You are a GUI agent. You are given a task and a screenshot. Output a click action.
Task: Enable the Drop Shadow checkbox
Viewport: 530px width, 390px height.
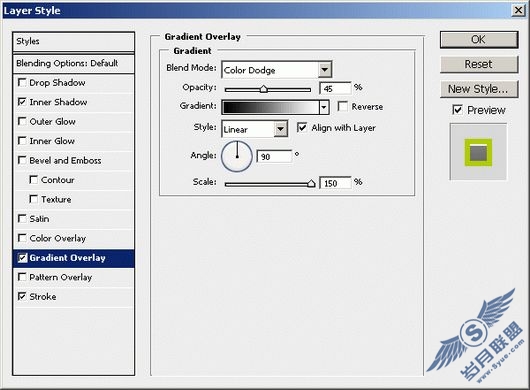tap(22, 82)
